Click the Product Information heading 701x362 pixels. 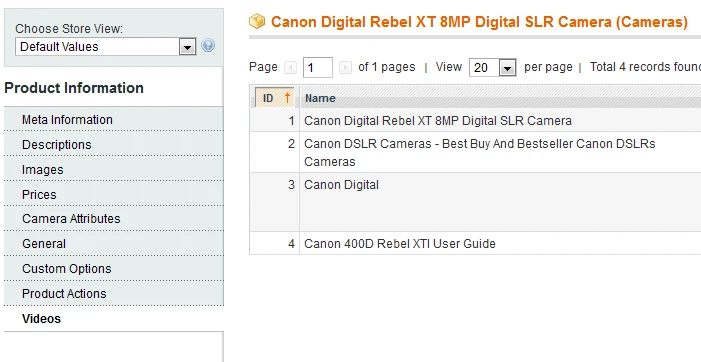coord(74,88)
